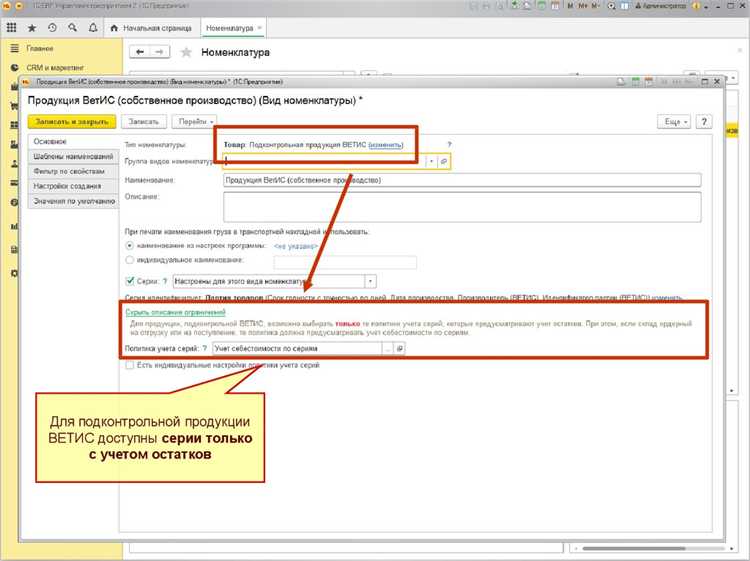The height and width of the screenshot is (561, 750).
Task: Open the Настройки создания page
Action: pyautogui.click(x=74, y=186)
